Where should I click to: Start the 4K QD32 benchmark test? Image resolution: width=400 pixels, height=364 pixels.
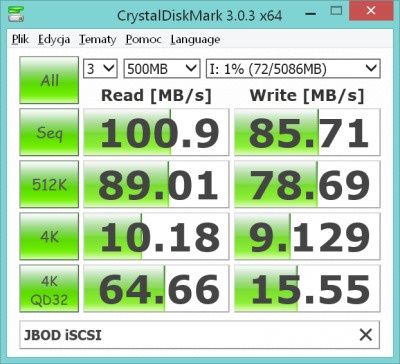pyautogui.click(x=49, y=288)
